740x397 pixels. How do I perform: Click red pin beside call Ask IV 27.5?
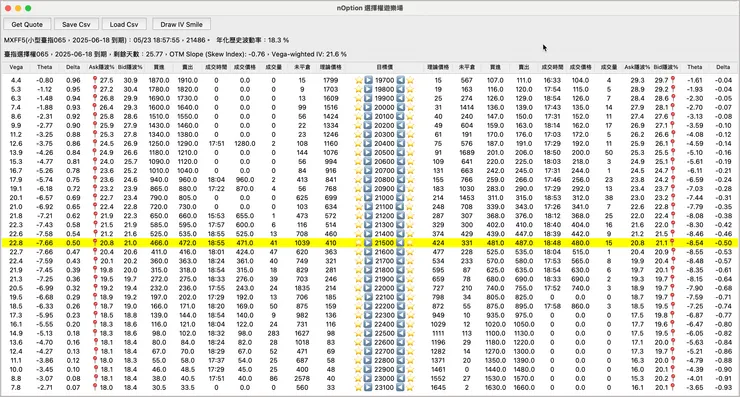(x=94, y=80)
